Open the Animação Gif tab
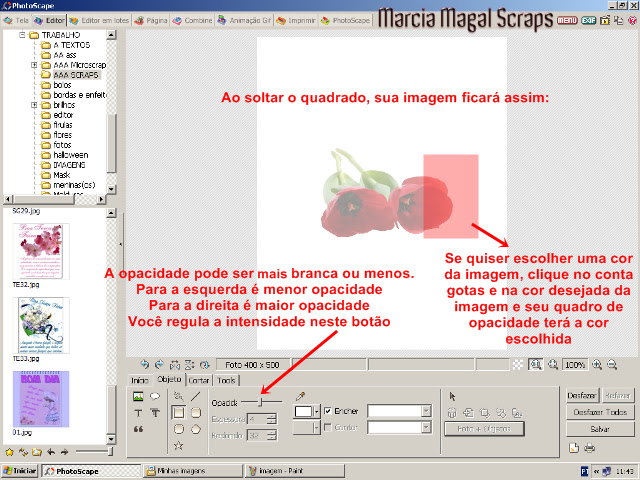 pyautogui.click(x=244, y=20)
